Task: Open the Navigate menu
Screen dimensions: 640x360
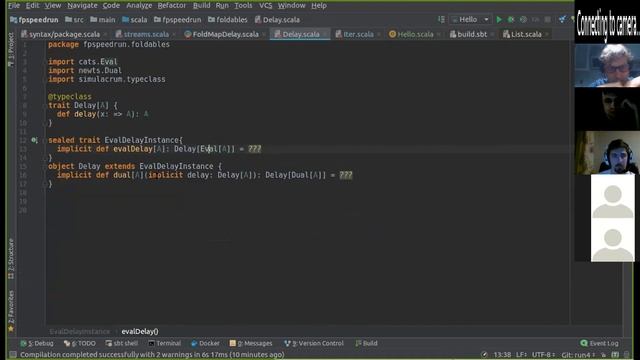Action: click(x=82, y=6)
